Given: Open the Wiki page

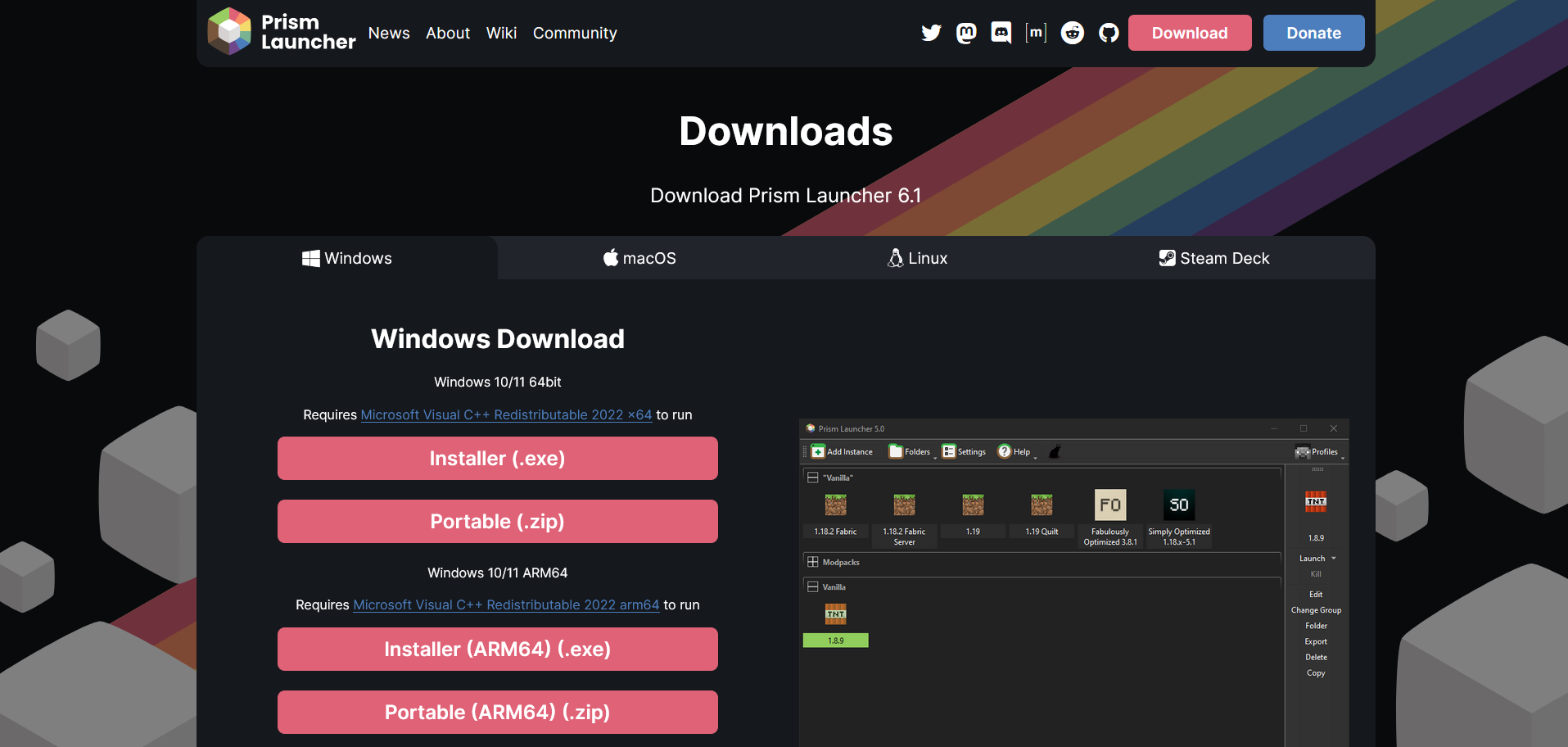Looking at the screenshot, I should 501,33.
